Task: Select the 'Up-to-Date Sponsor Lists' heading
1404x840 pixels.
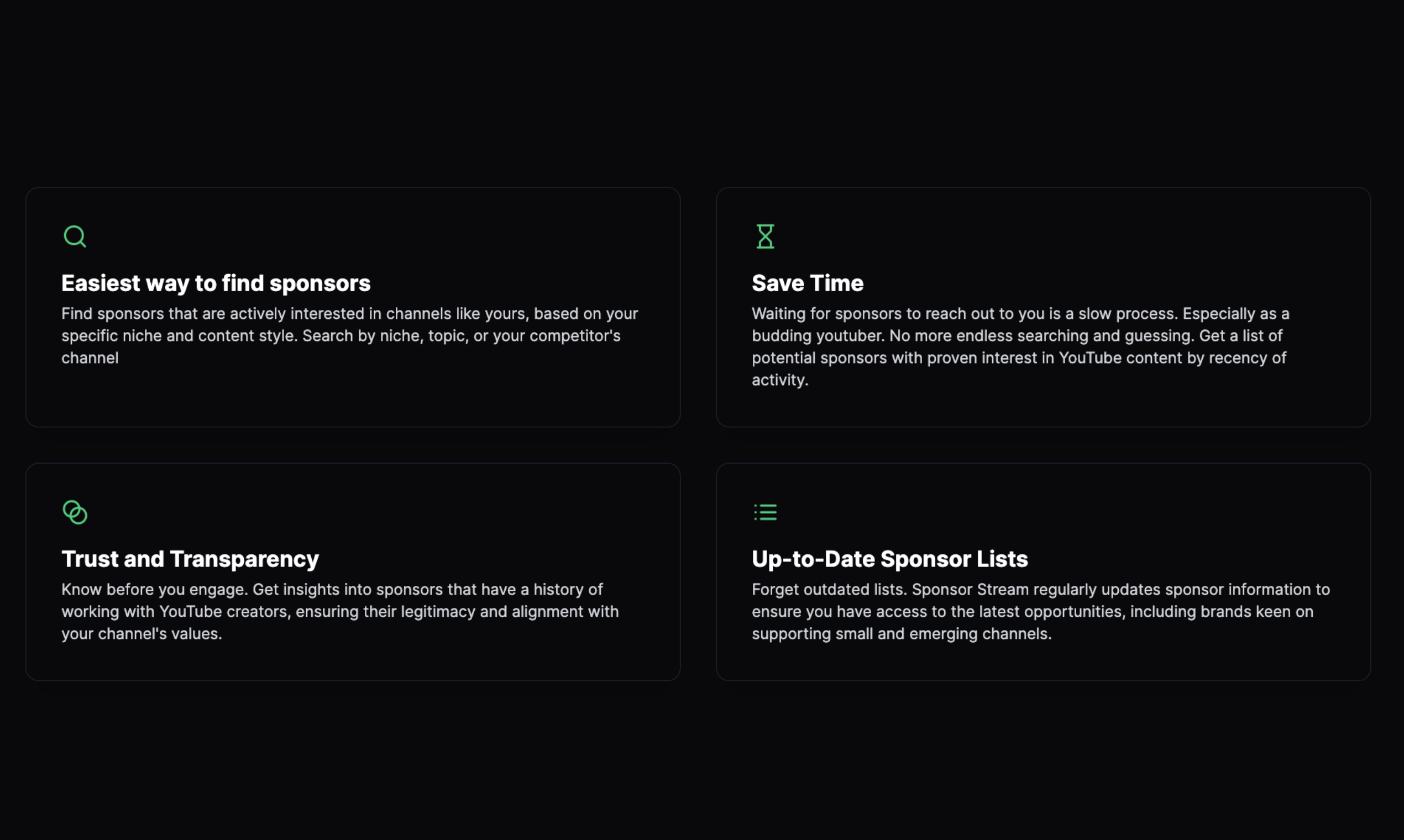Action: point(889,559)
